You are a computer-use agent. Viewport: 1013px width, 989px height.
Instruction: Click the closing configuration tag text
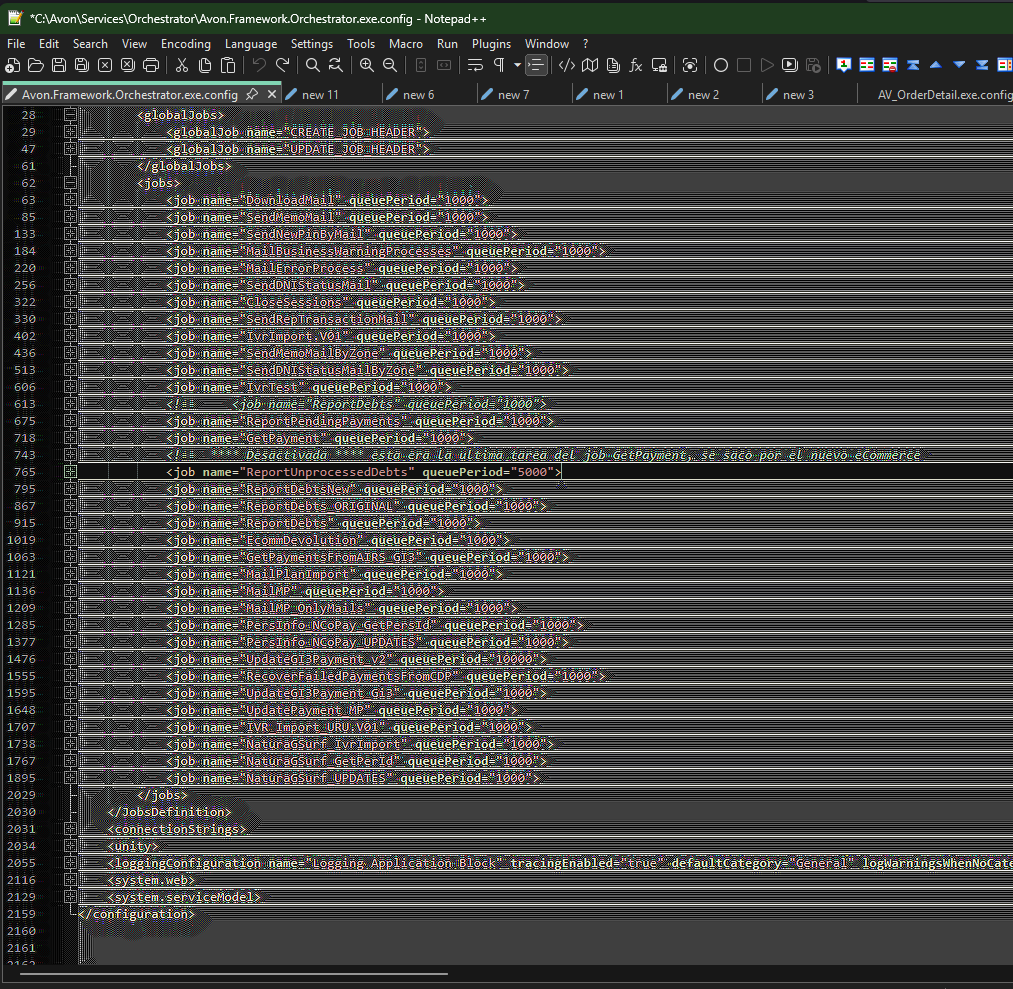(136, 914)
